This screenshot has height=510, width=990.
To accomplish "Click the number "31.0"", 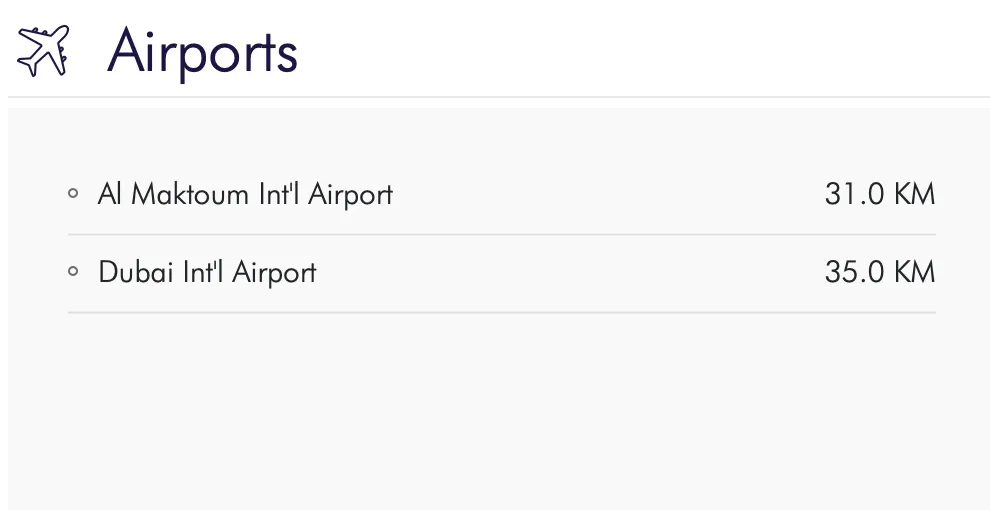I will 854,194.
